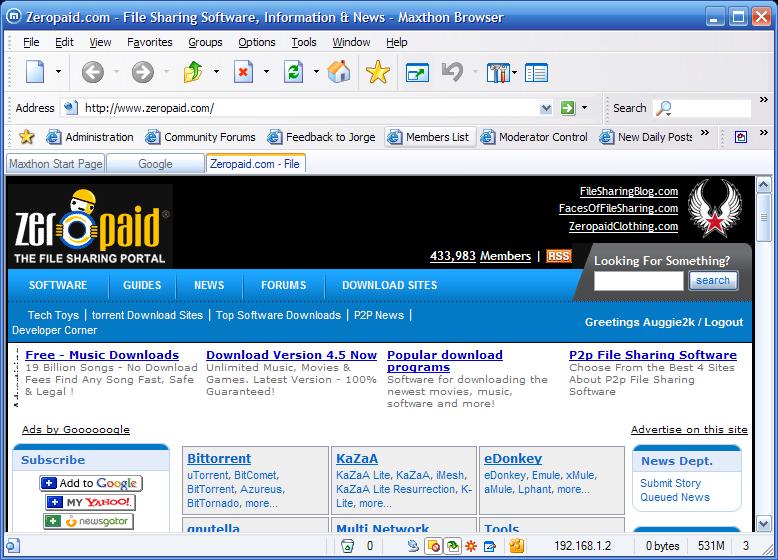Go back with the Back arrow
This screenshot has height=560, width=778.
pos(92,72)
